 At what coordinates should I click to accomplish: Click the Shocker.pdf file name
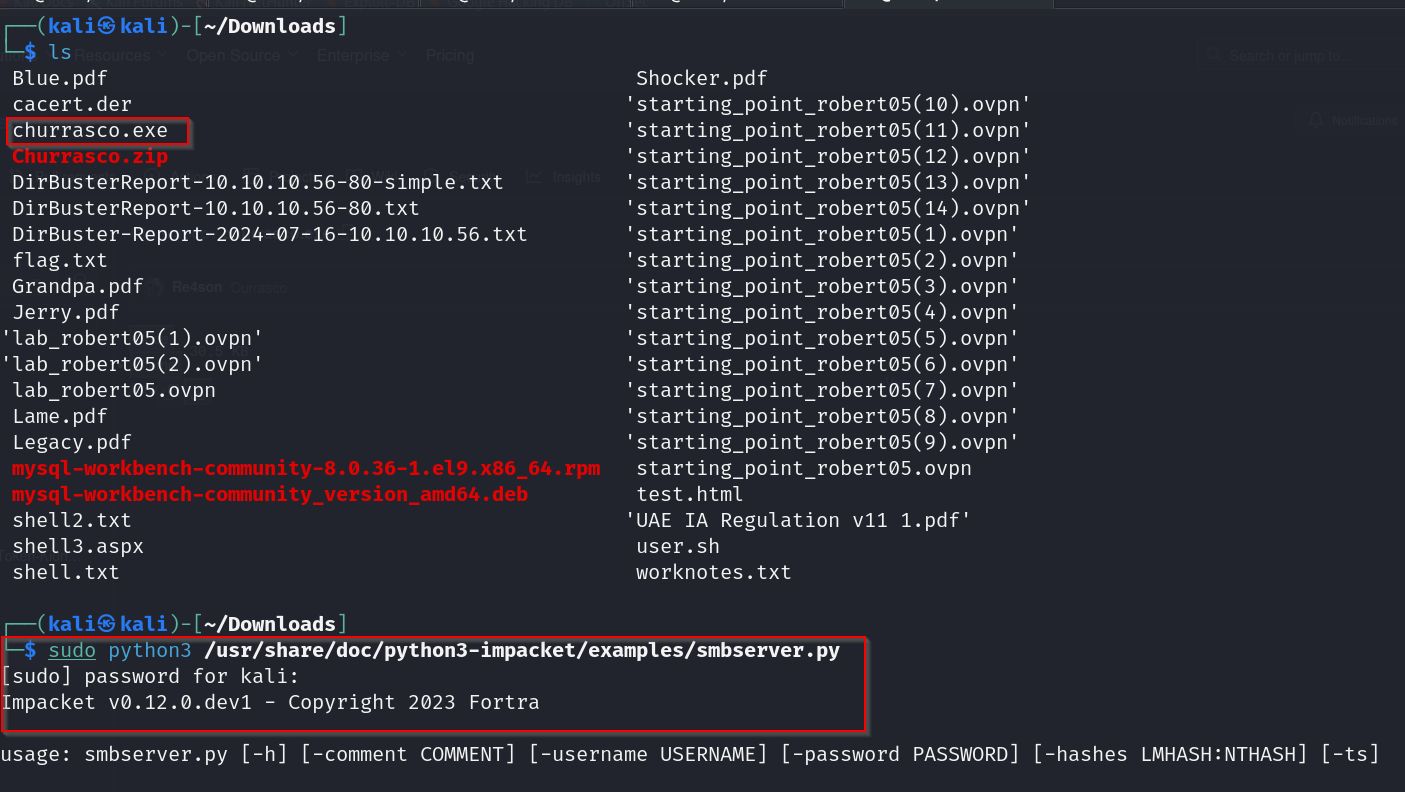point(701,78)
